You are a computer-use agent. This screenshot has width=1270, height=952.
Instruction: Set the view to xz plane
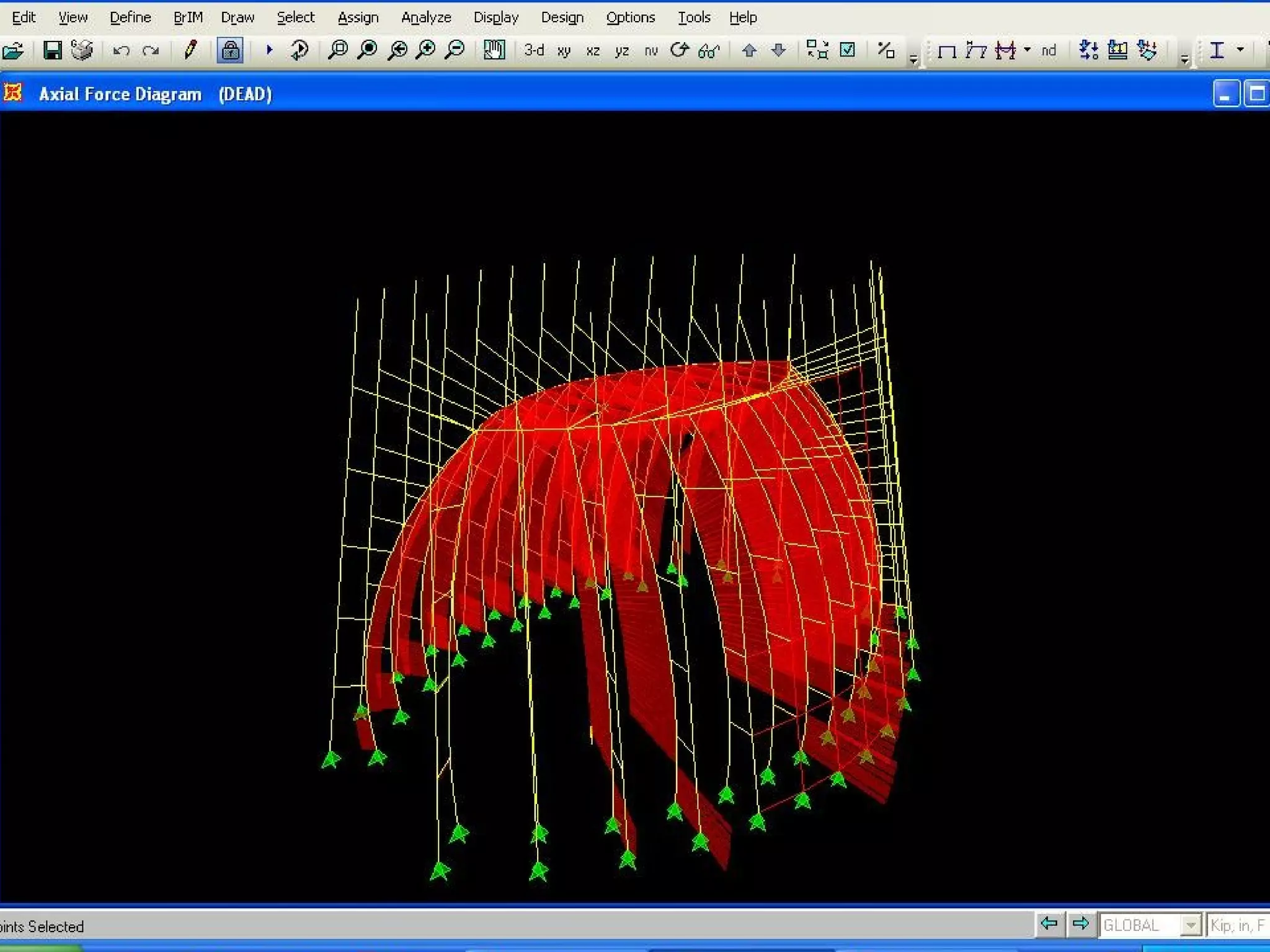point(593,51)
